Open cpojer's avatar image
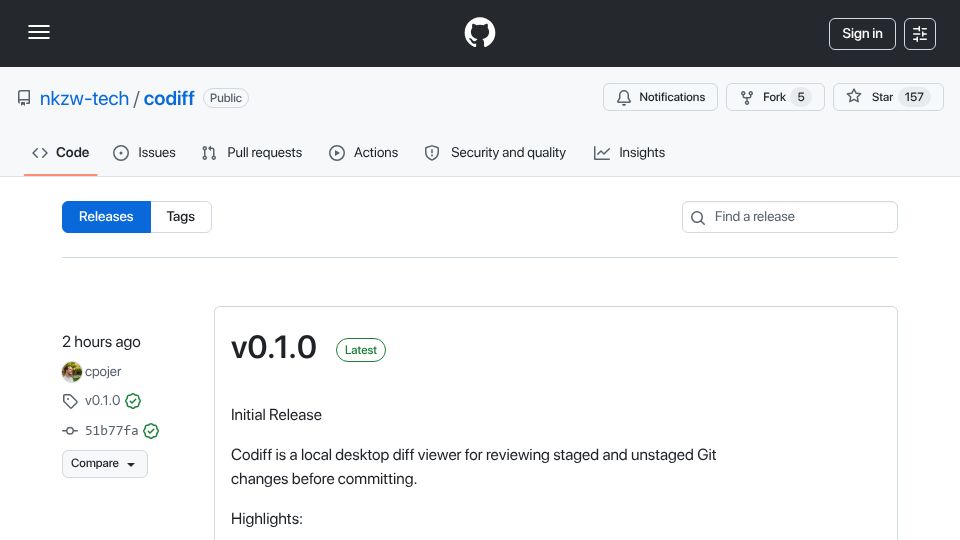The width and height of the screenshot is (960, 540). click(72, 372)
